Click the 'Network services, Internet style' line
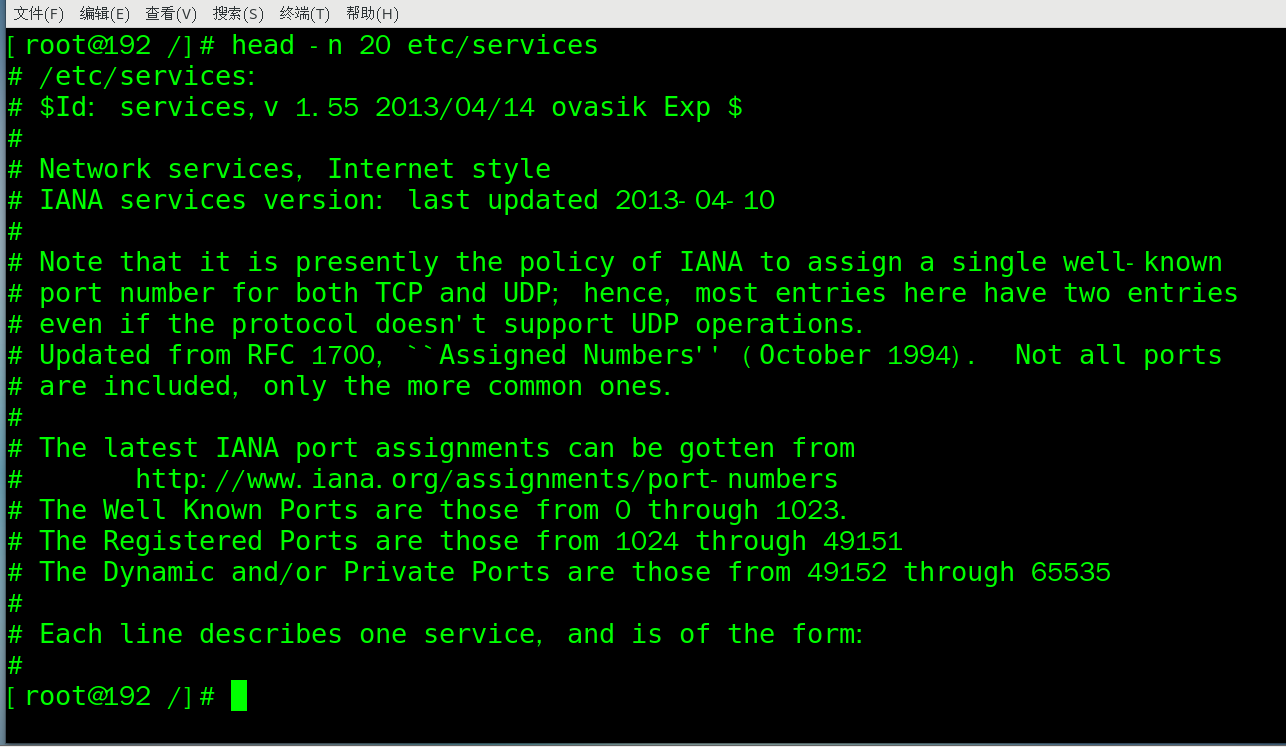The height and width of the screenshot is (747, 1286). (294, 169)
